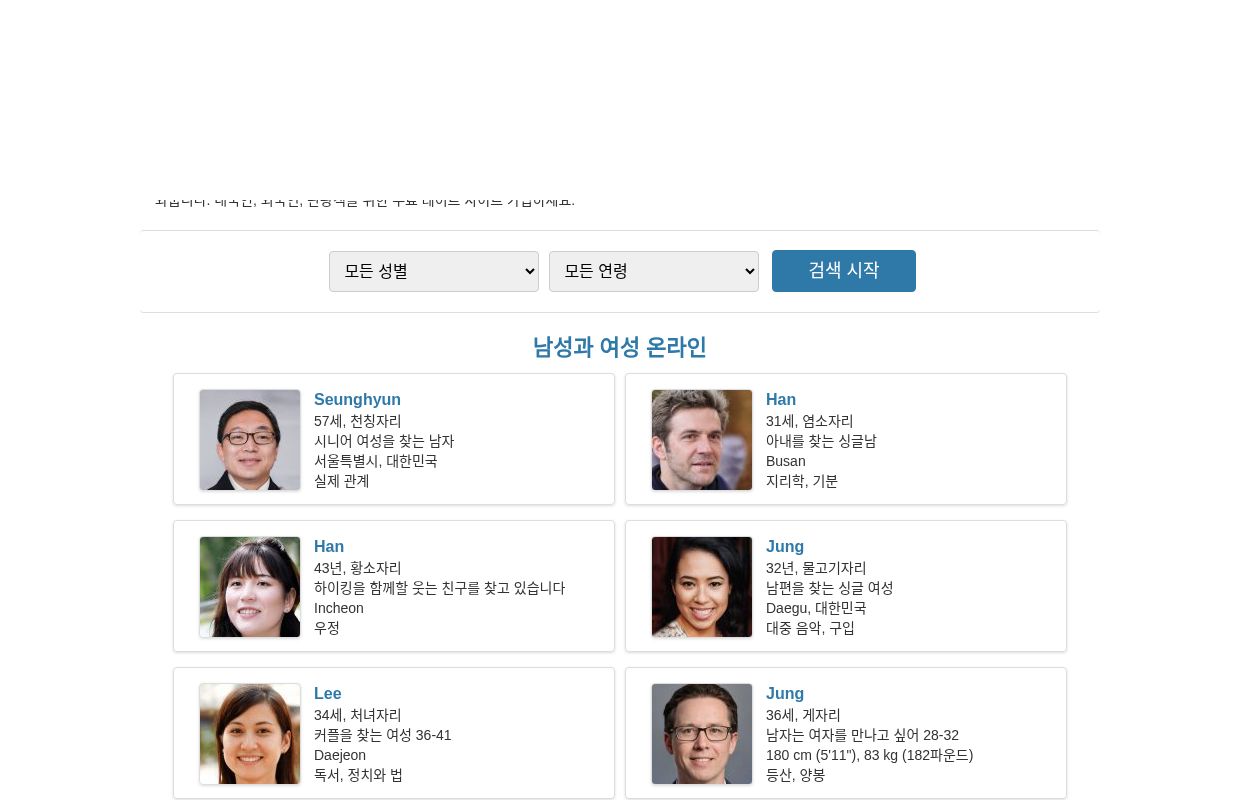The image size is (1240, 800).
Task: Click the text 실제 관계
Action: (x=342, y=481)
